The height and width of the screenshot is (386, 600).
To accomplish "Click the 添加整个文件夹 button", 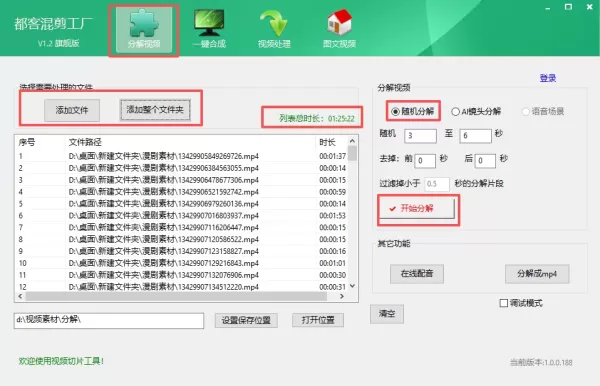I will coord(155,110).
